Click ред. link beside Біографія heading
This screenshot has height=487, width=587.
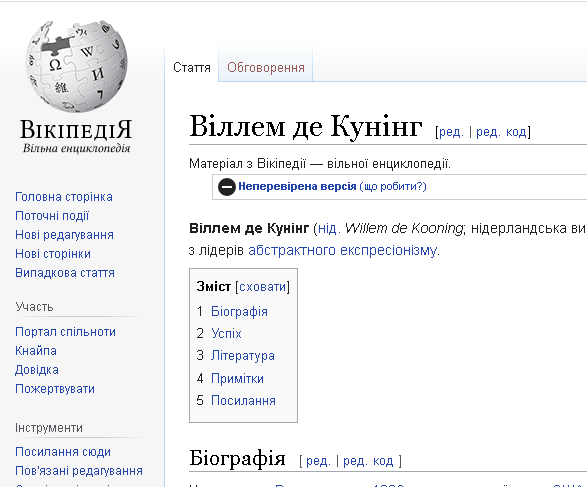[x=318, y=461]
